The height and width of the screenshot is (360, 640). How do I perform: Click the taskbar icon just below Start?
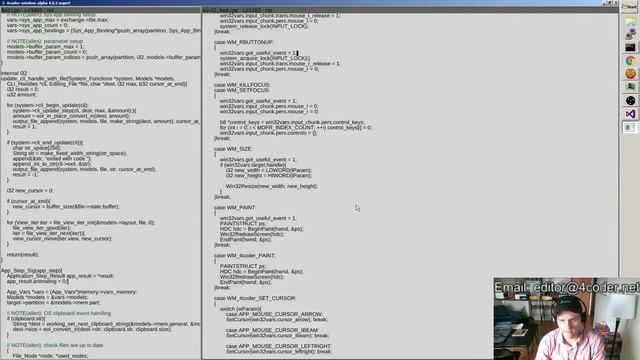pyautogui.click(x=630, y=22)
